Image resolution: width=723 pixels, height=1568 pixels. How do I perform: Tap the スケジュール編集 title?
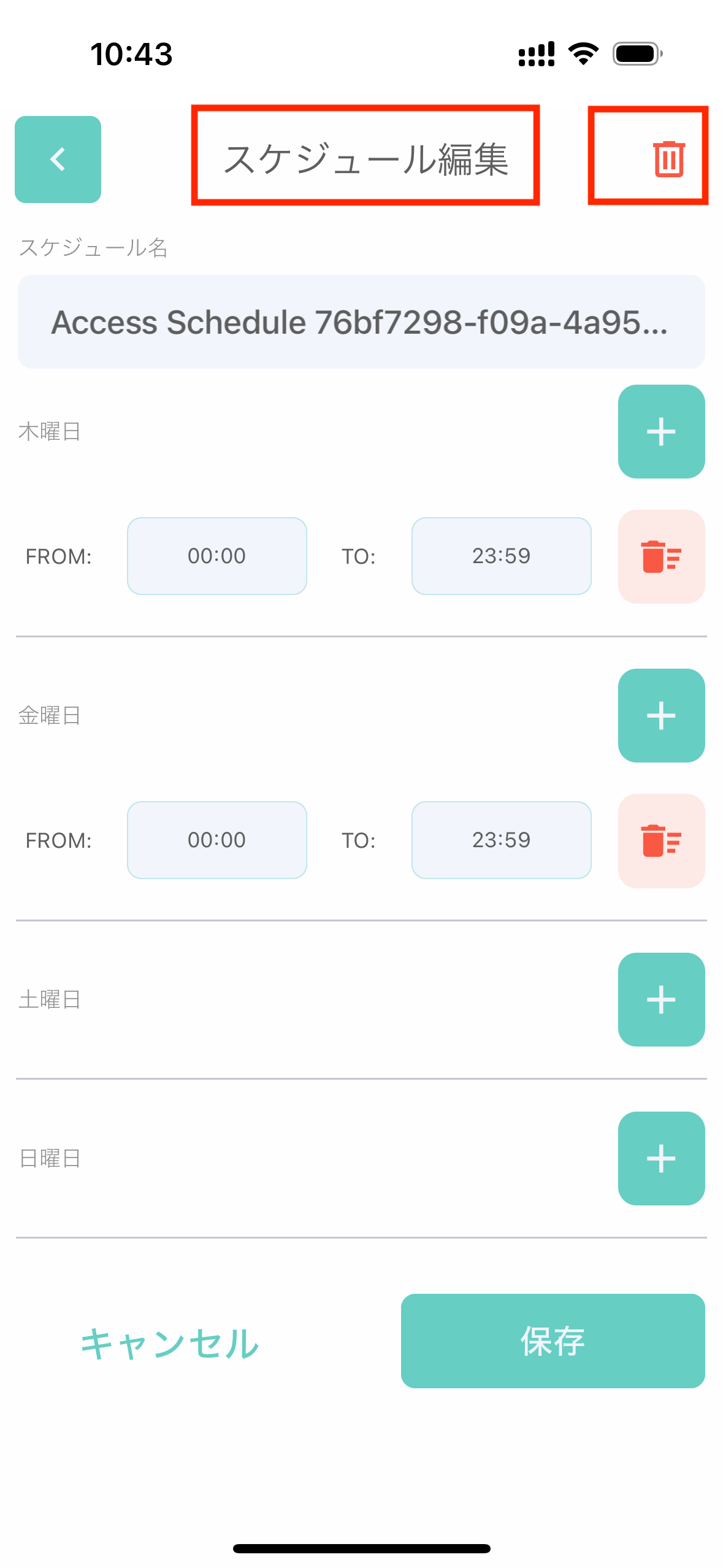[x=365, y=159]
